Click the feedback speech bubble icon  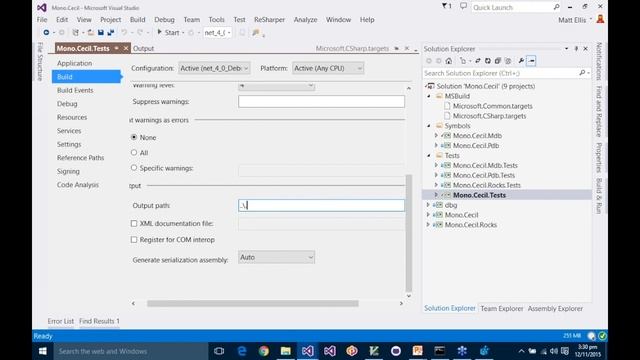(x=463, y=6)
